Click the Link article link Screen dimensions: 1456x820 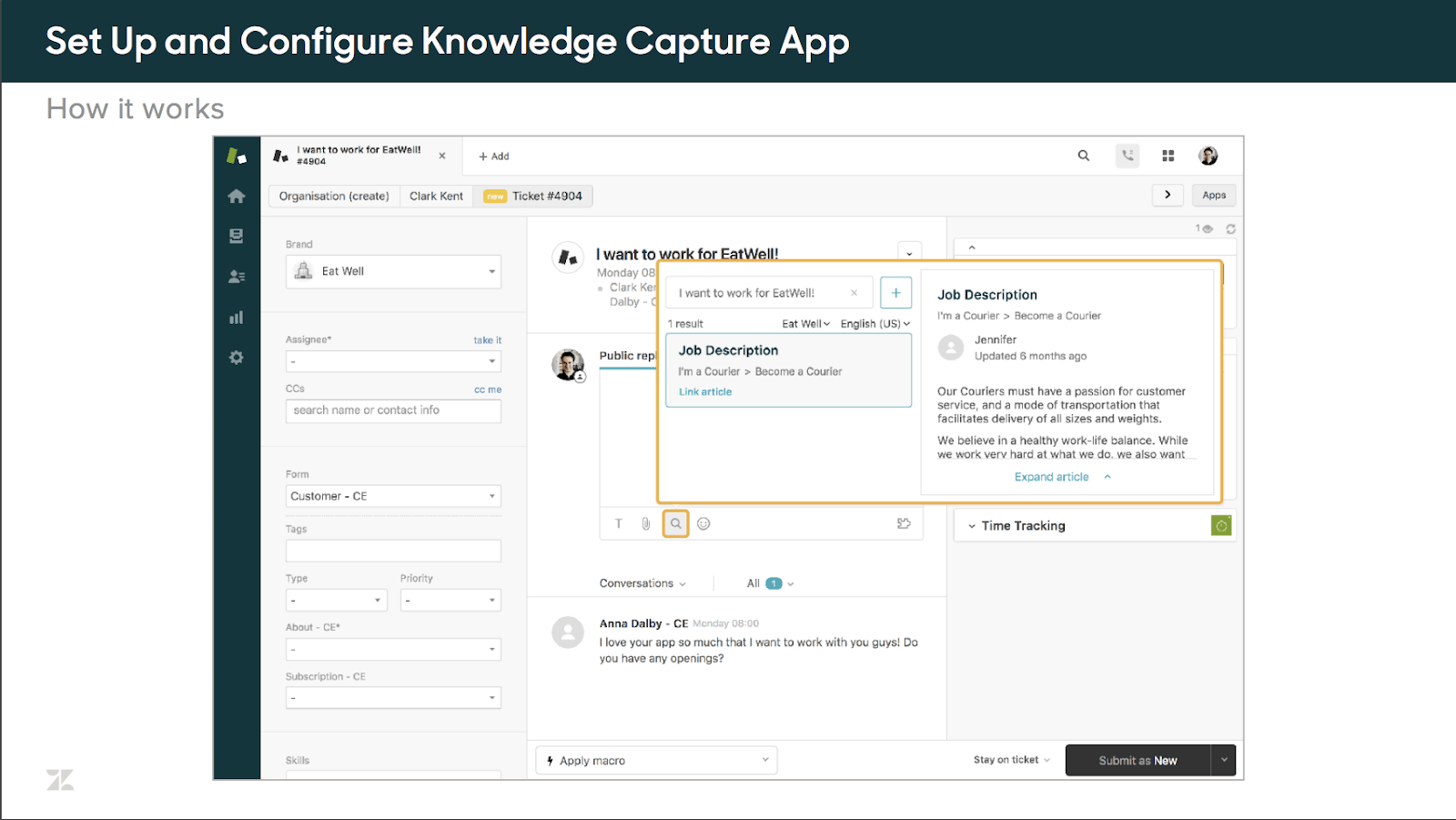[705, 392]
